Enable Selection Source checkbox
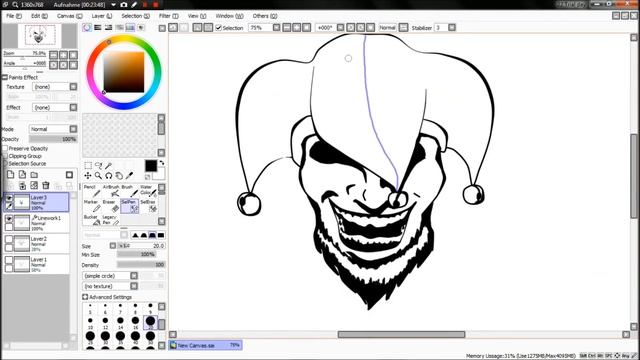 (x=5, y=163)
